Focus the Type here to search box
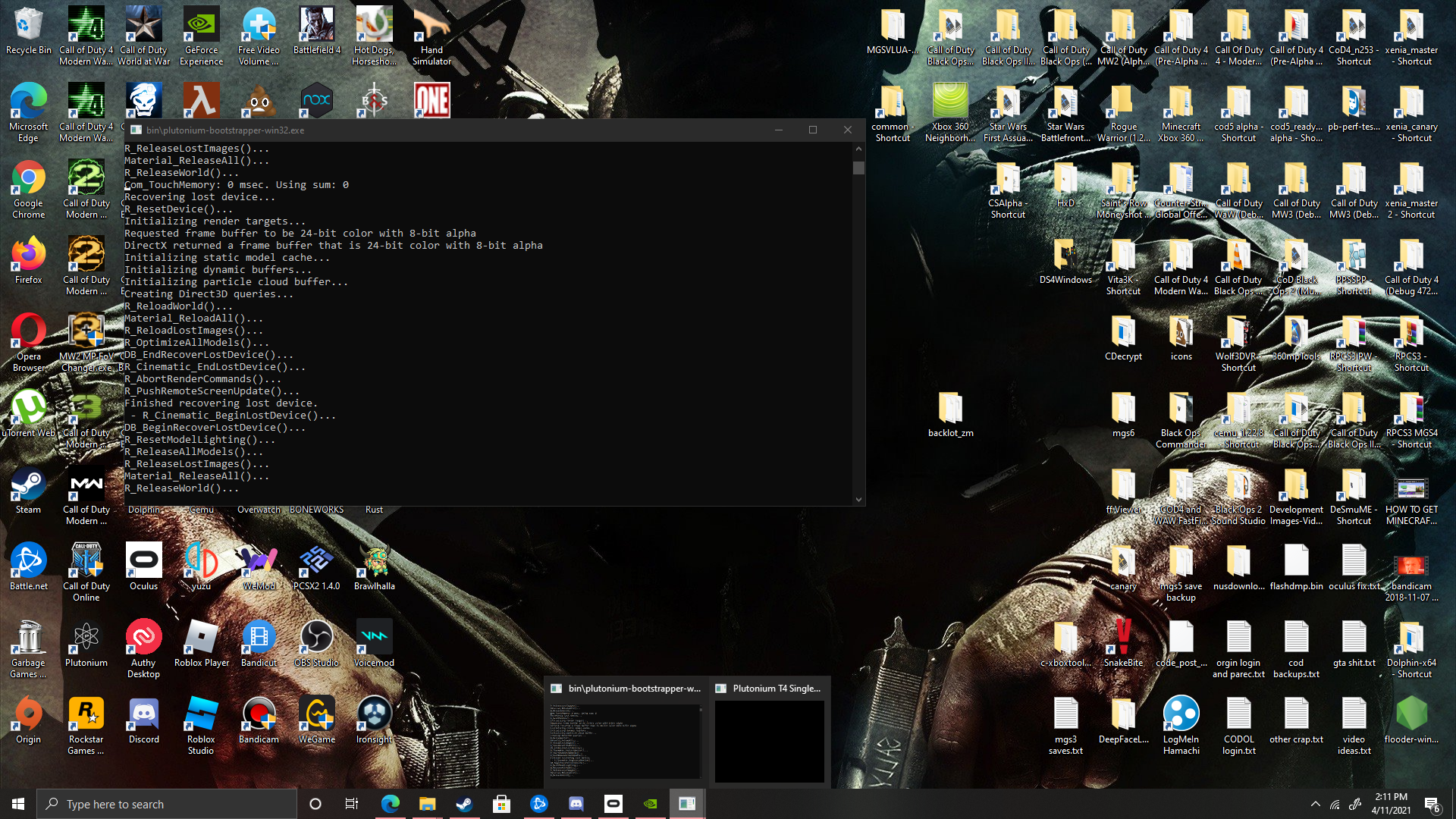The image size is (1456, 819). click(167, 804)
